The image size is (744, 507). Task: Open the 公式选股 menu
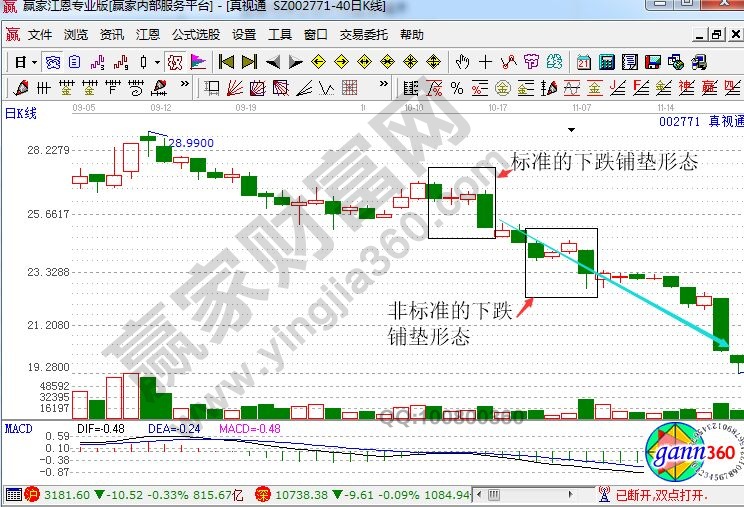coord(194,34)
